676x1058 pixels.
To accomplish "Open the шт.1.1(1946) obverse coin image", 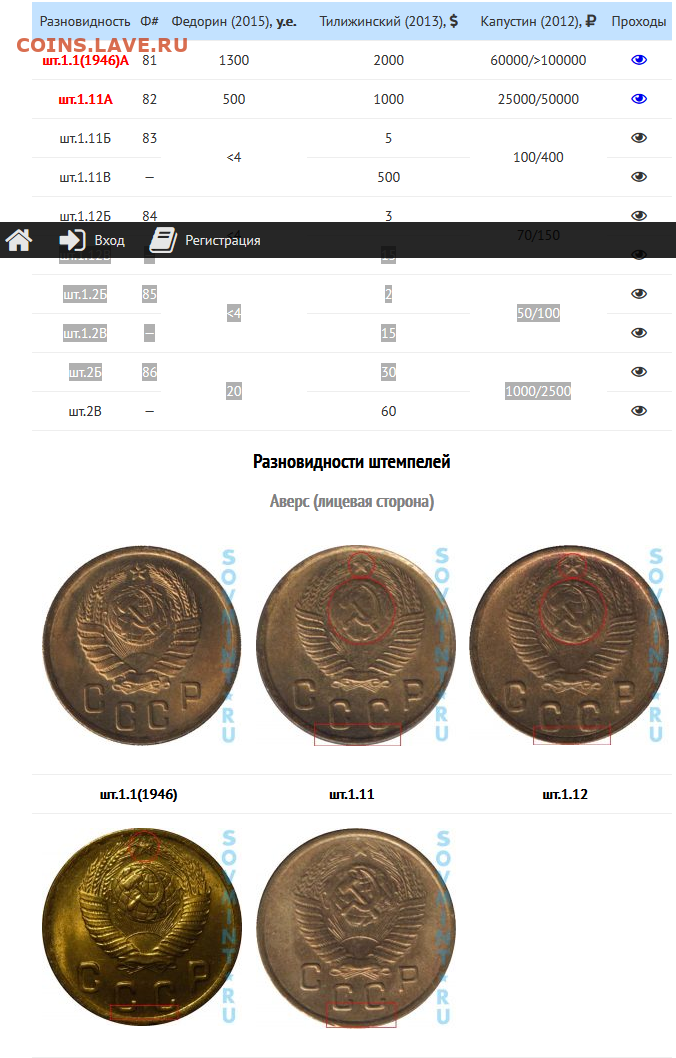I will pyautogui.click(x=142, y=646).
